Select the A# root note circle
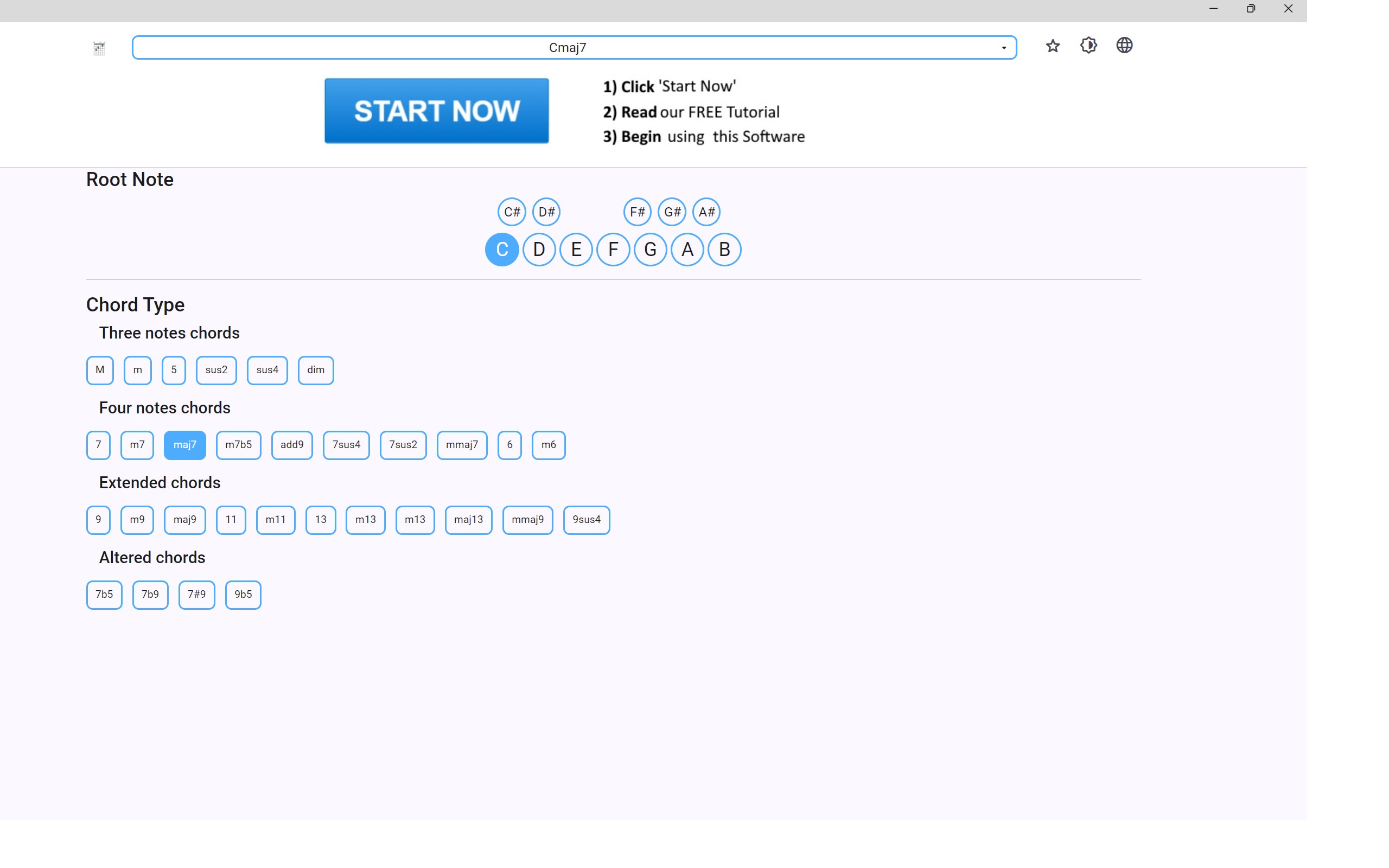The height and width of the screenshot is (868, 1389). point(706,212)
